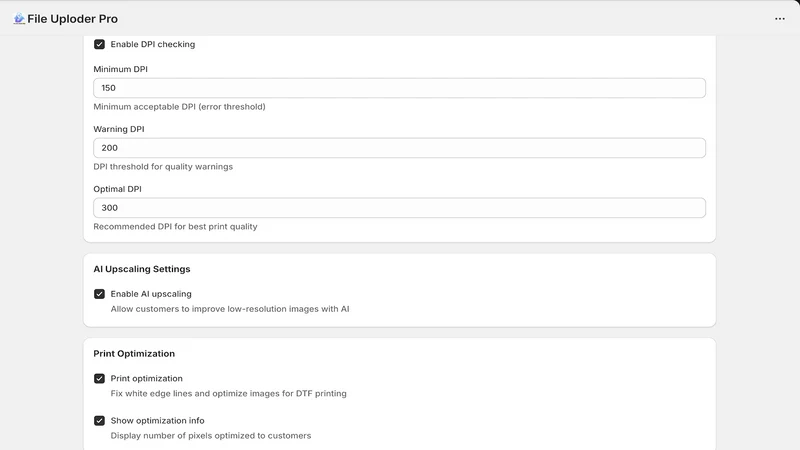Toggle Enable AI upscaling checkbox
The width and height of the screenshot is (800, 450).
99,294
